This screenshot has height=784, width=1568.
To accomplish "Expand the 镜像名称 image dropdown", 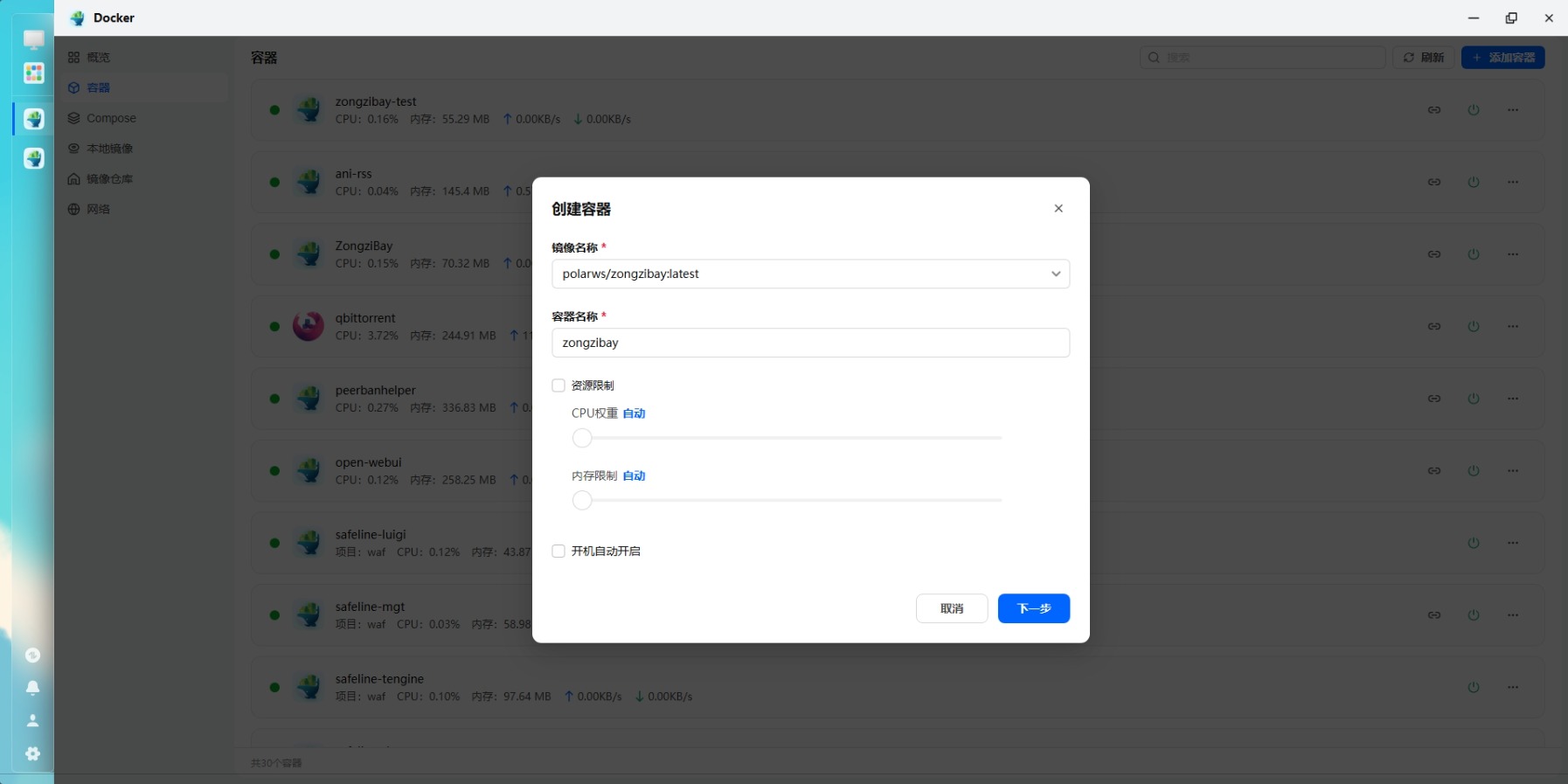I will click(810, 274).
